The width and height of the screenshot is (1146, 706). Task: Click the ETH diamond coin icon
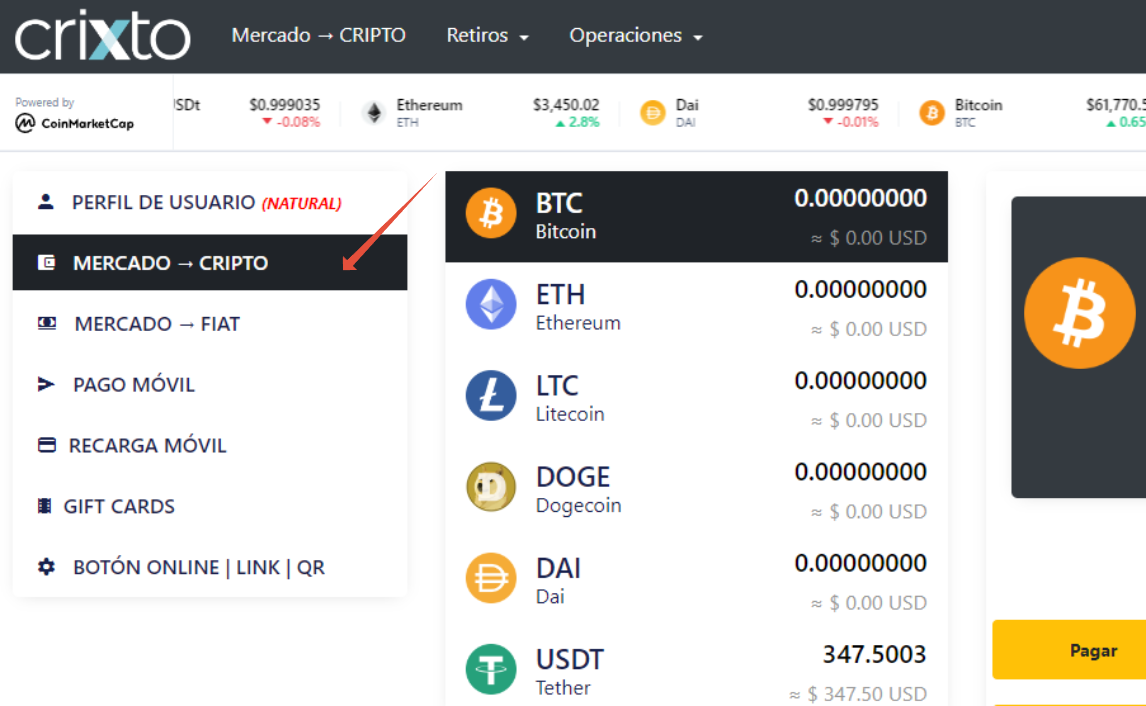tap(491, 304)
